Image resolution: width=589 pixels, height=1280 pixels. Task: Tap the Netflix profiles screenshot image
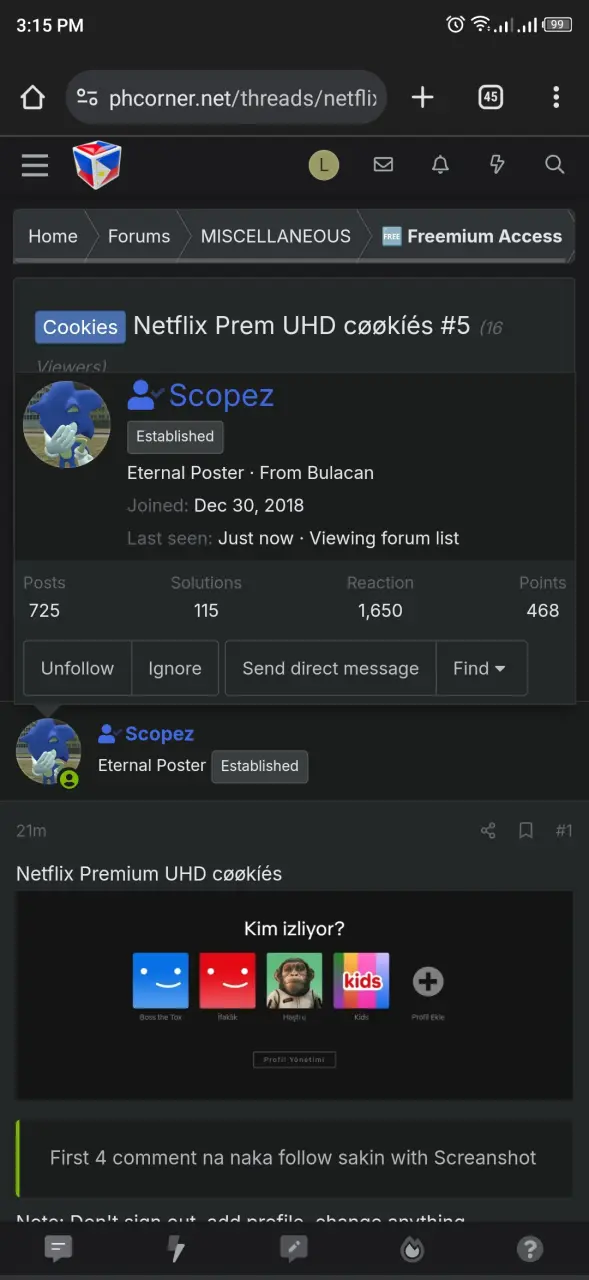click(x=294, y=995)
